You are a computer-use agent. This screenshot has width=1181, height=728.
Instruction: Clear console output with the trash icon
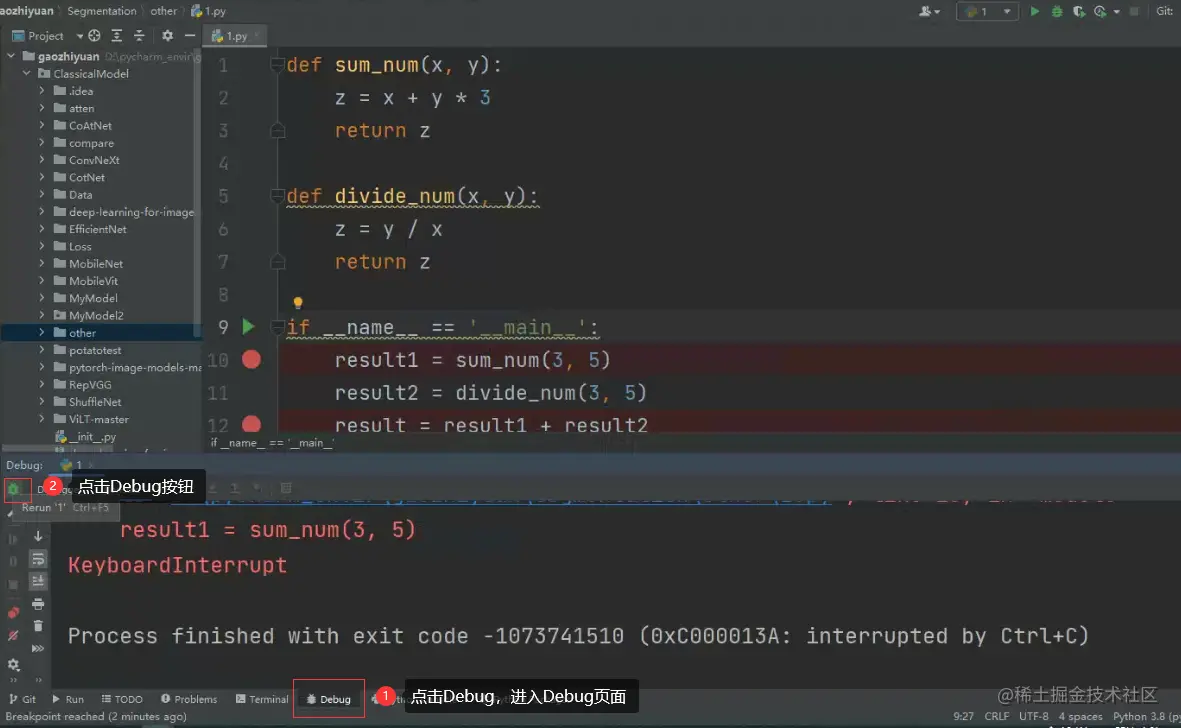[x=38, y=626]
